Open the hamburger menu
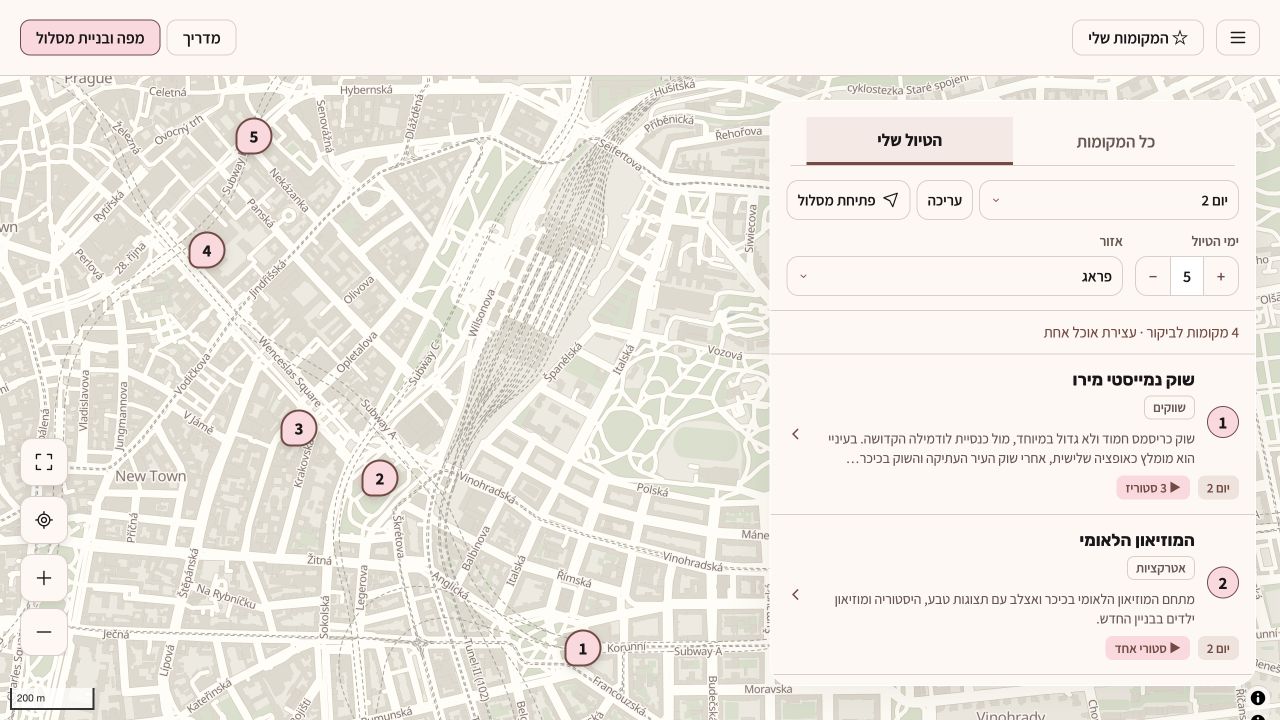 pyautogui.click(x=1237, y=38)
